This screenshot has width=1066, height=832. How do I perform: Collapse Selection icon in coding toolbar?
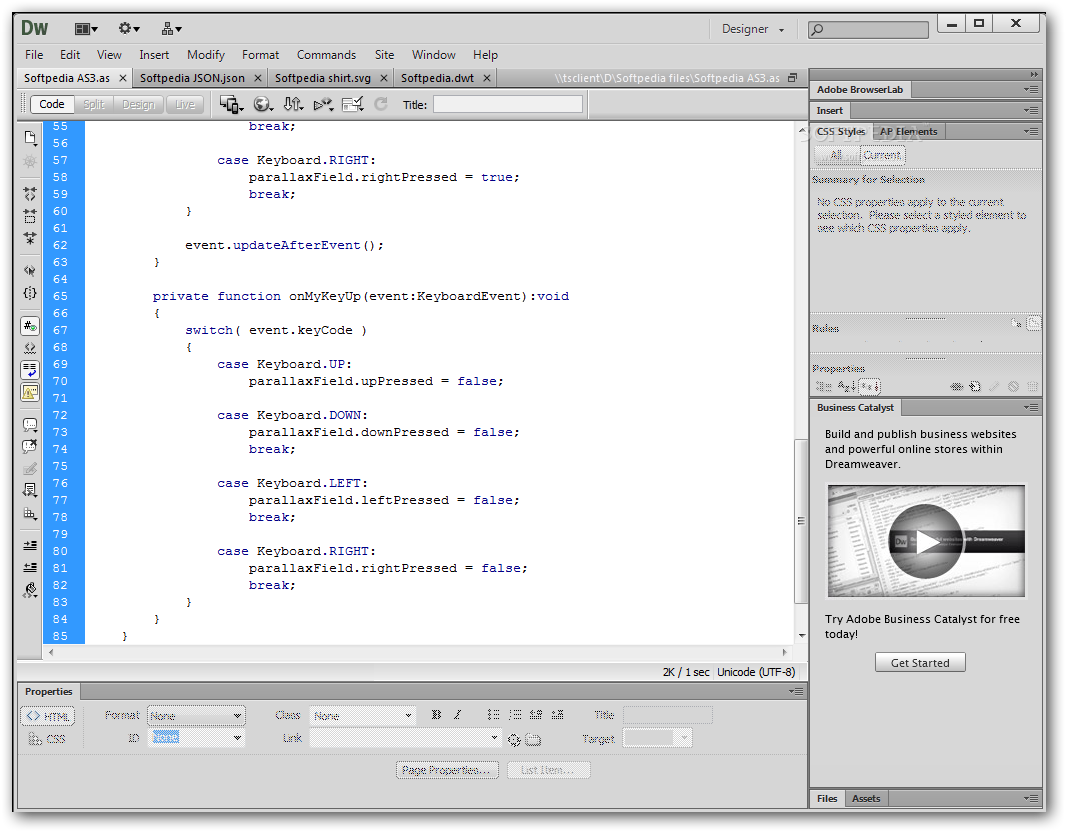coord(30,216)
